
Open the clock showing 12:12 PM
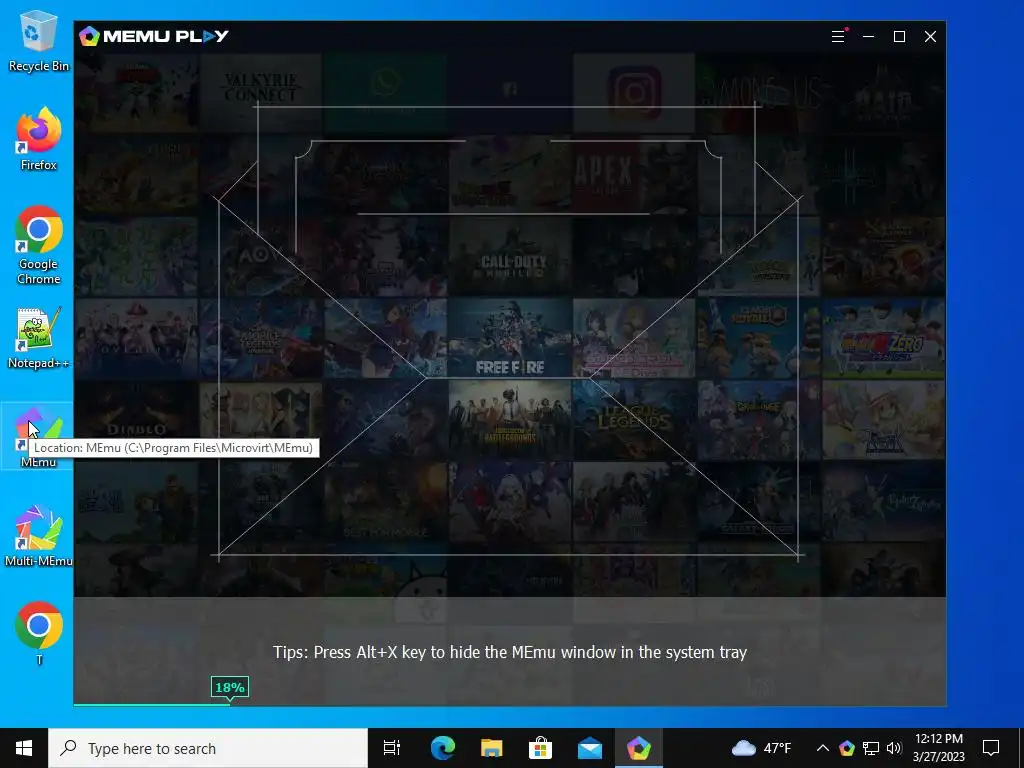pyautogui.click(x=938, y=748)
